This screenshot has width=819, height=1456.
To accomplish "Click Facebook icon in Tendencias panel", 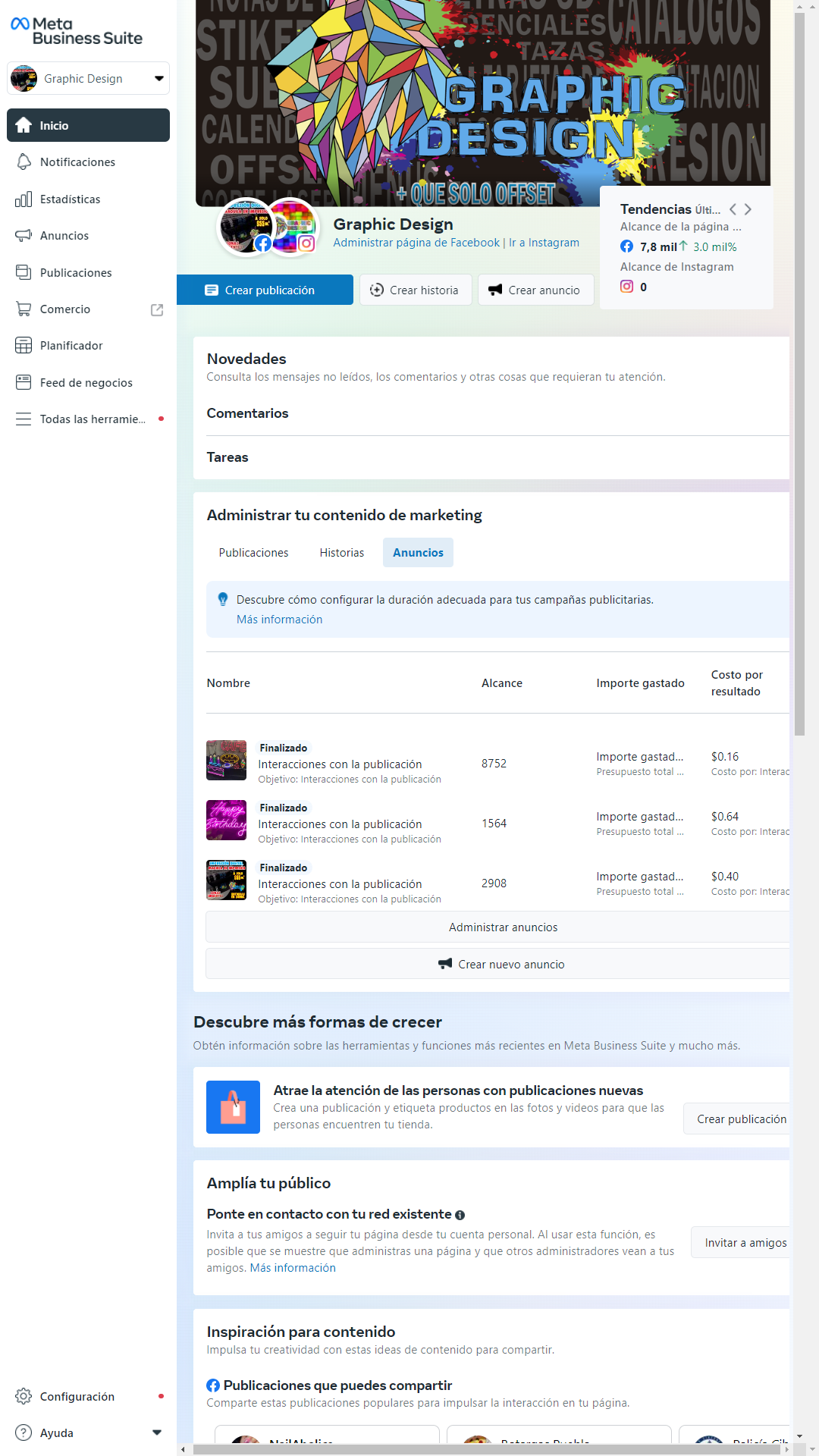I will pos(626,246).
